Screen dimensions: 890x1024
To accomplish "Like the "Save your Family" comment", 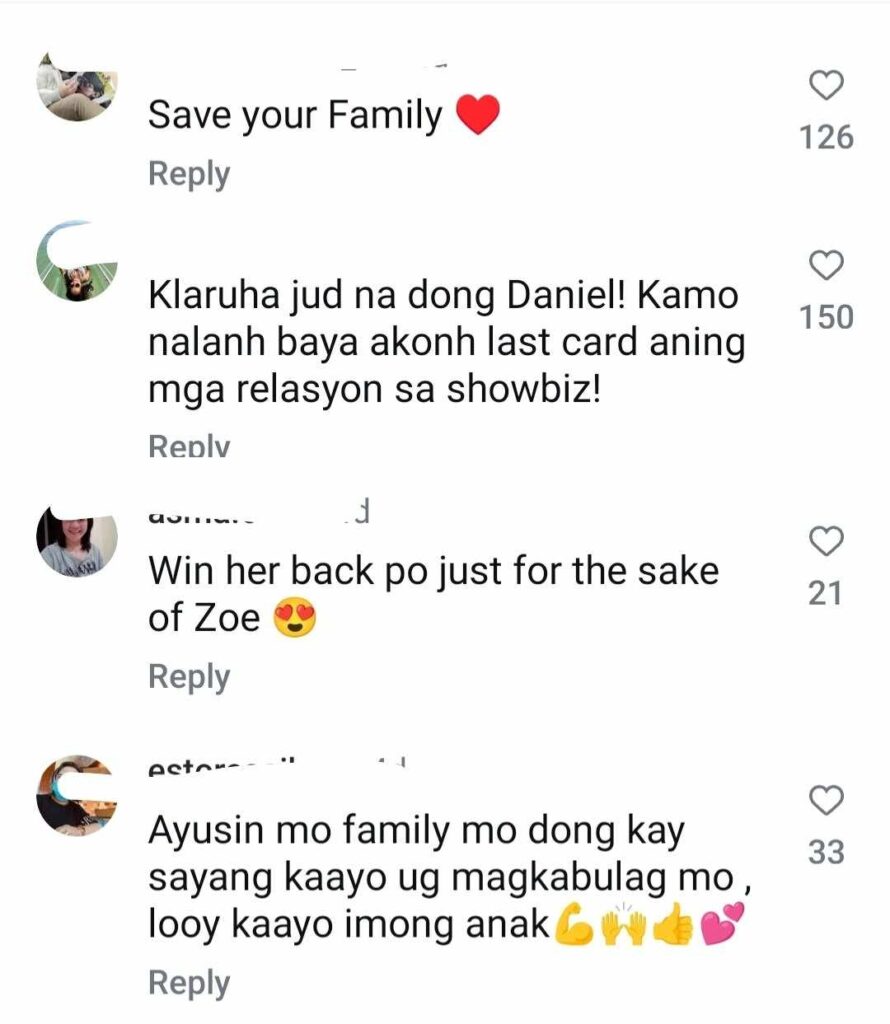I will 826,86.
